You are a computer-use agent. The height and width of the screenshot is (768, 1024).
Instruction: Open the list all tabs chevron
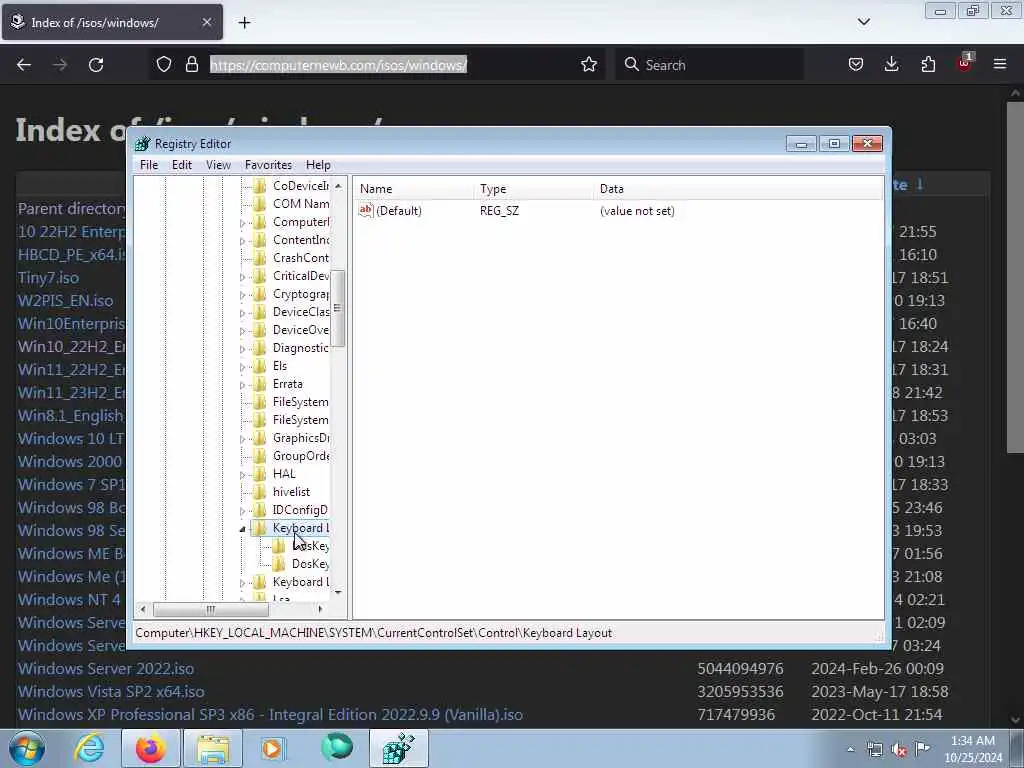pos(863,22)
